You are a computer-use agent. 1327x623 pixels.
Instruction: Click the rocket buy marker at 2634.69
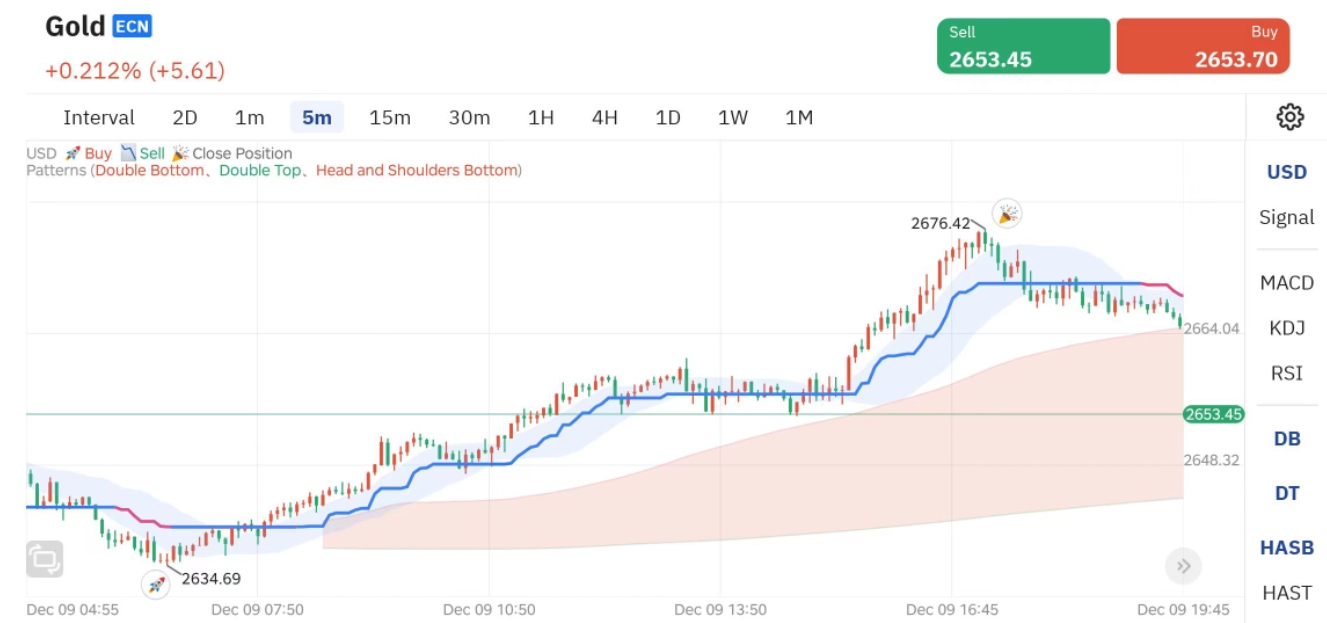coord(155,585)
